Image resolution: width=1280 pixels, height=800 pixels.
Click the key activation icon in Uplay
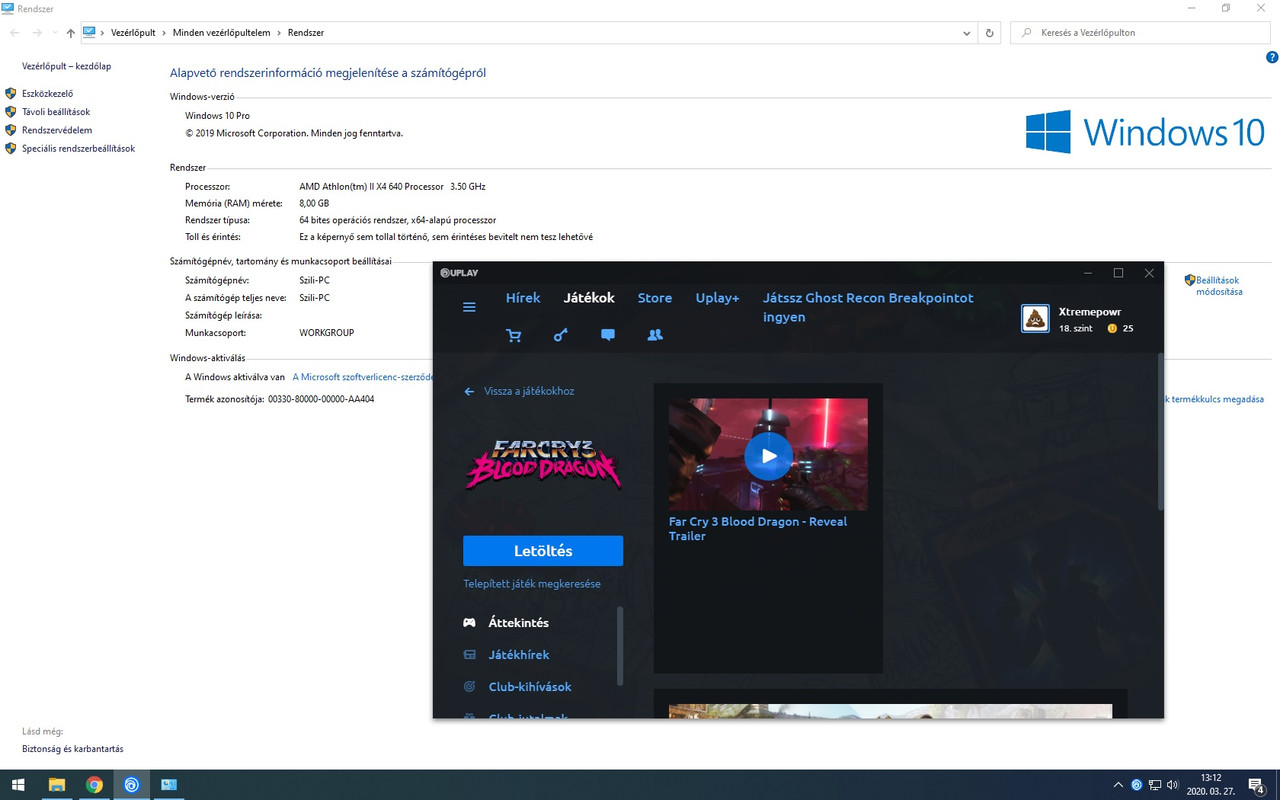[561, 335]
